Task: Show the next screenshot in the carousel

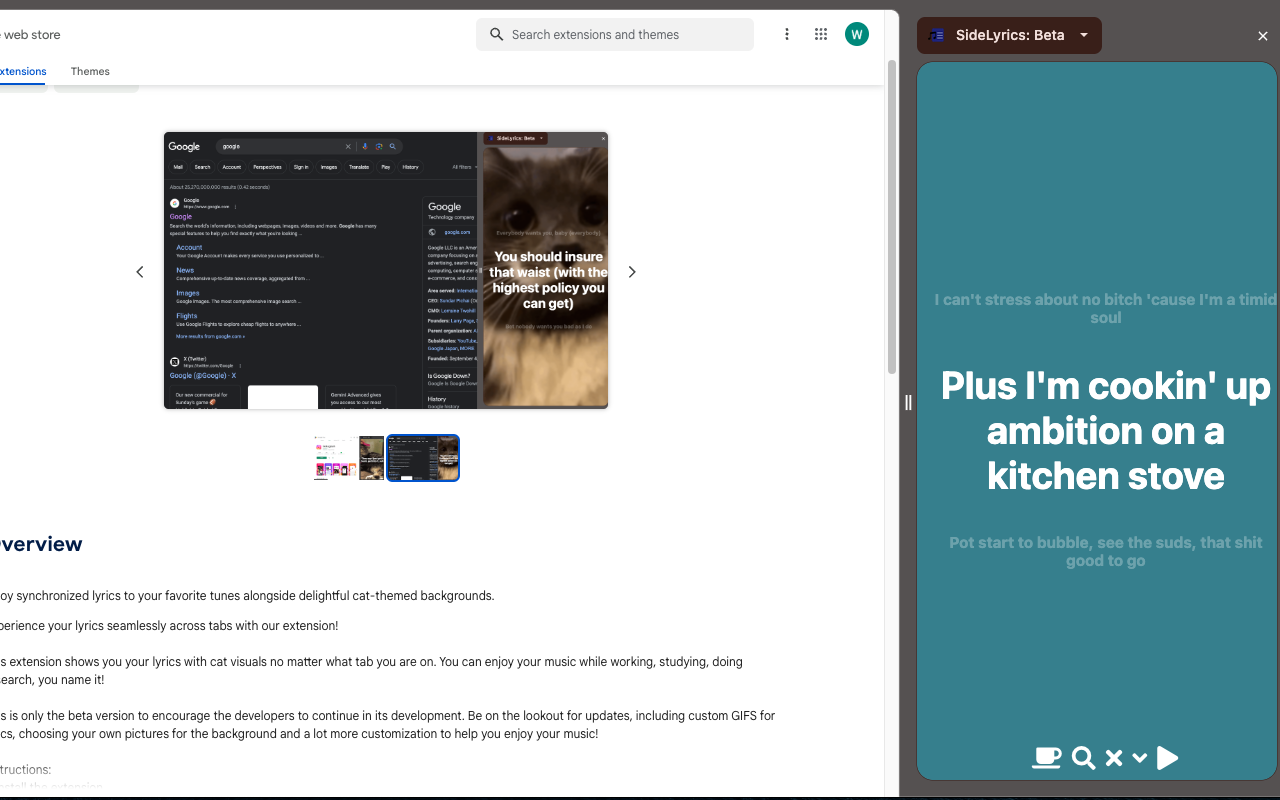Action: pyautogui.click(x=632, y=272)
